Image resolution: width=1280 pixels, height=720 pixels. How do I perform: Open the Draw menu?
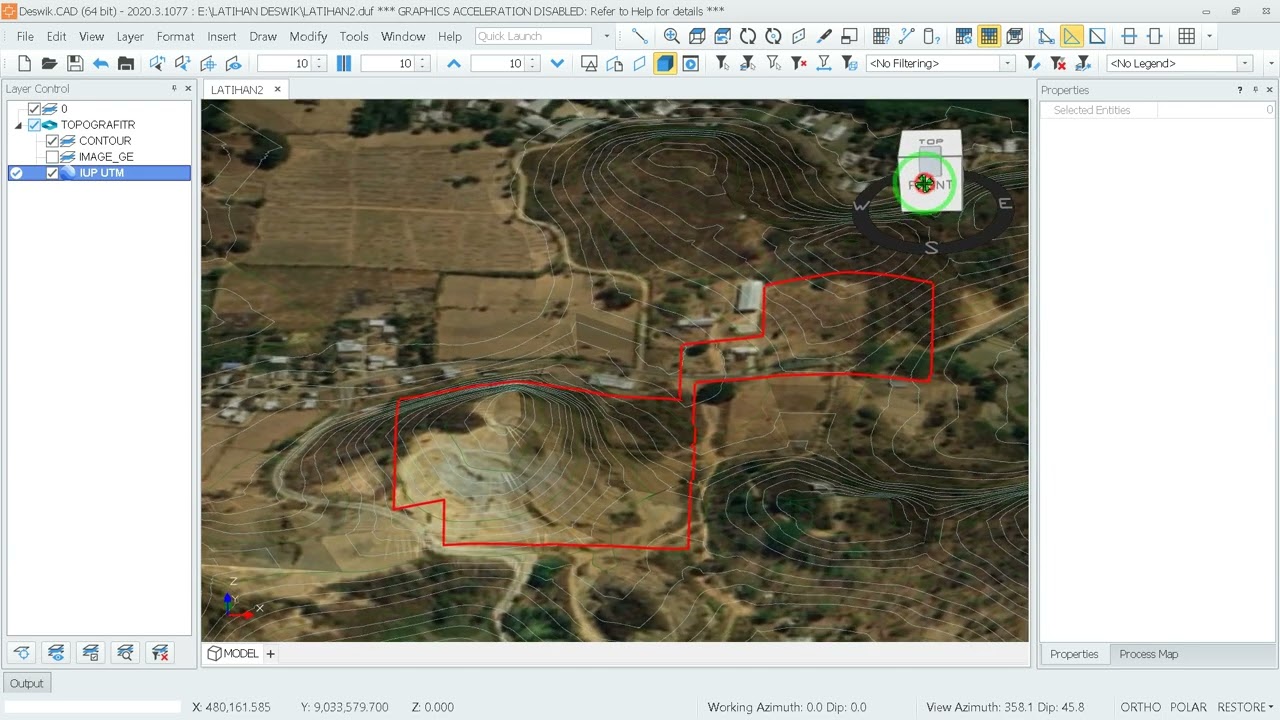tap(263, 36)
